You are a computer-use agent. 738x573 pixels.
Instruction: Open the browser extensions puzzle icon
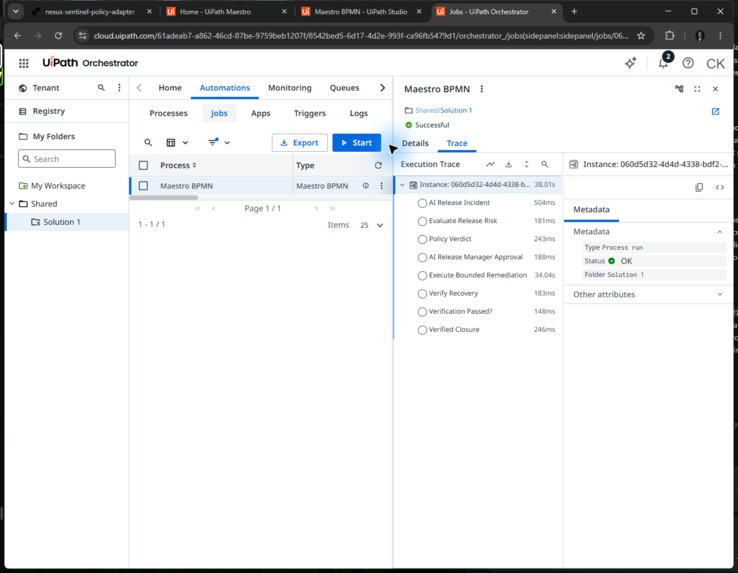coord(669,36)
